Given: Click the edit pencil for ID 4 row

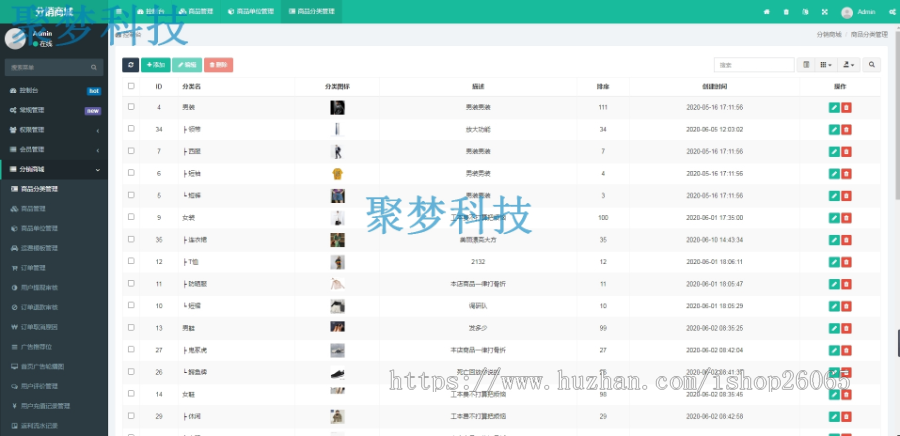Looking at the screenshot, I should 834,107.
